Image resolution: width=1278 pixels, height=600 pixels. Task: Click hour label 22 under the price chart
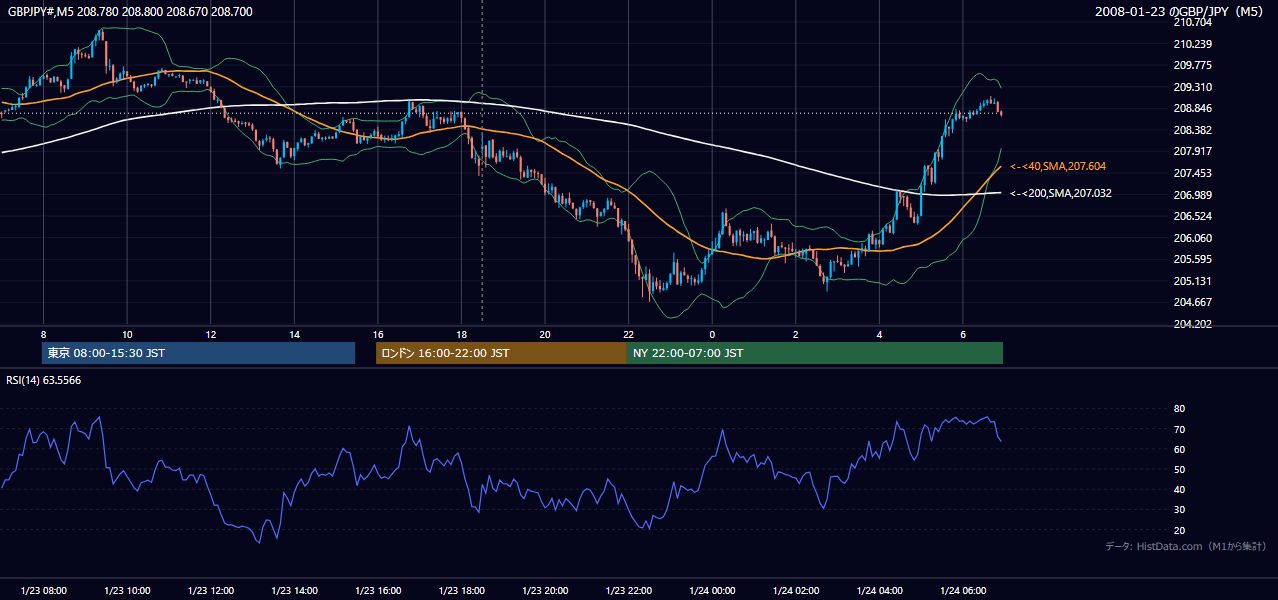click(628, 334)
